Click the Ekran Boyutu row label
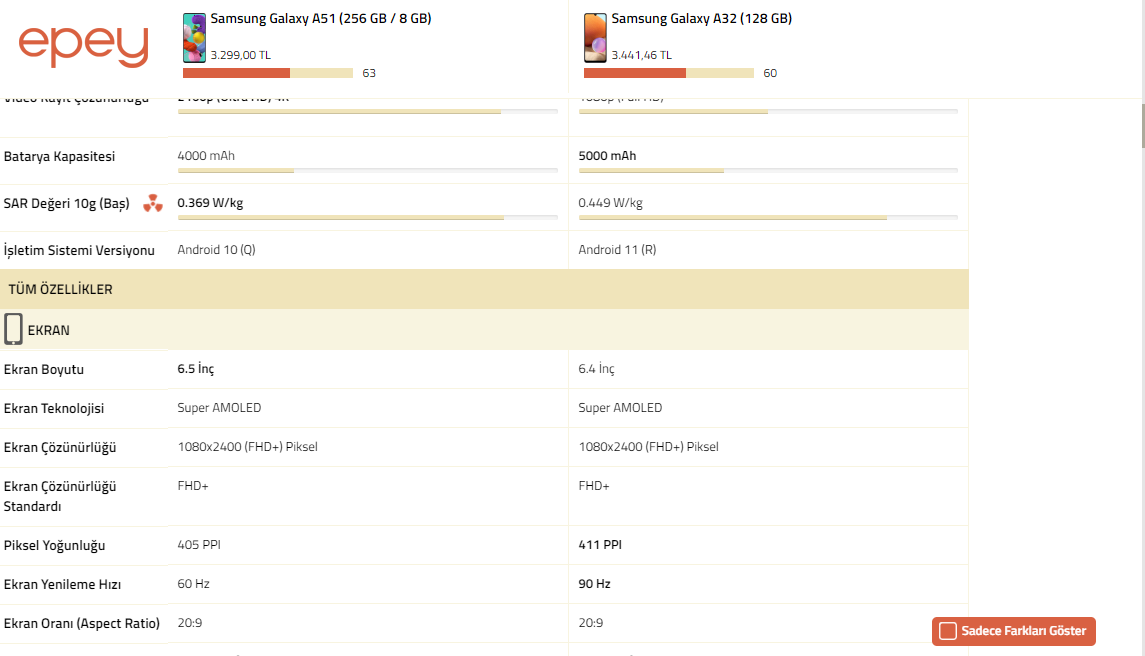The height and width of the screenshot is (656, 1145). (x=44, y=370)
